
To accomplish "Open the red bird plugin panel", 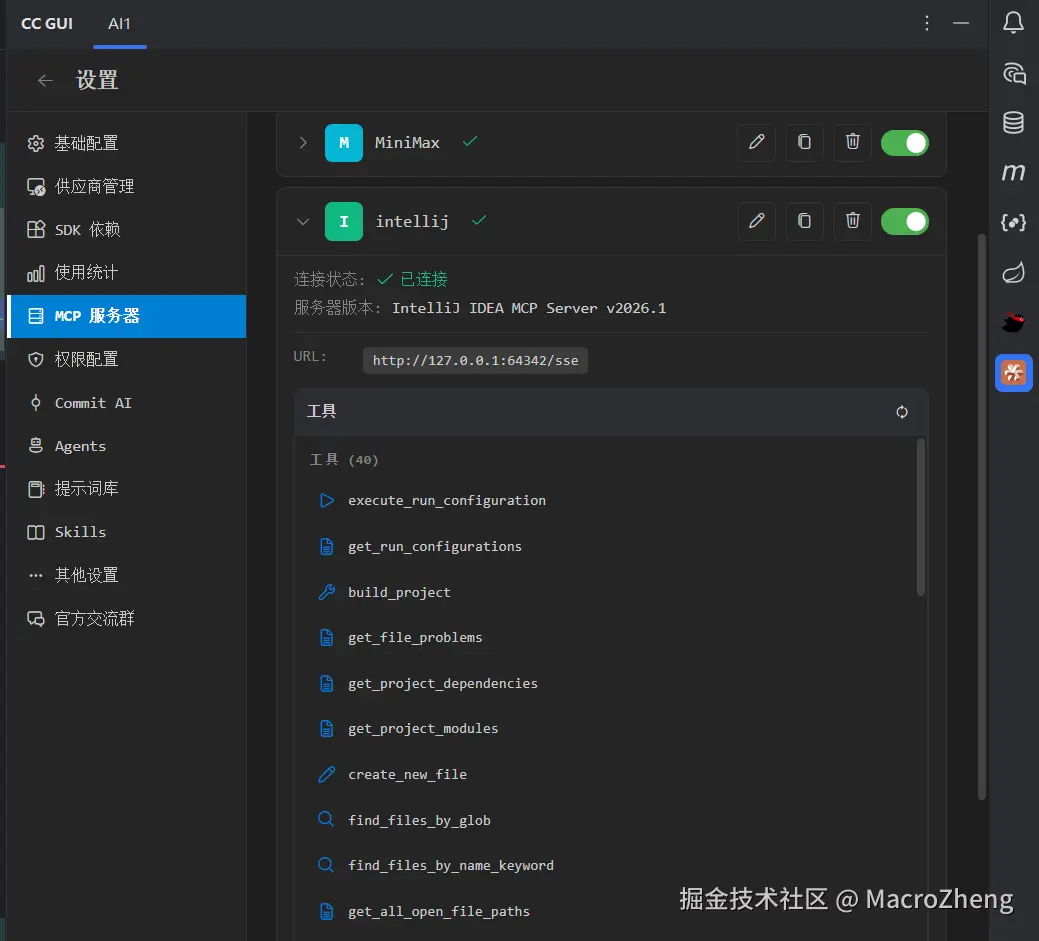I will pos(1013,323).
